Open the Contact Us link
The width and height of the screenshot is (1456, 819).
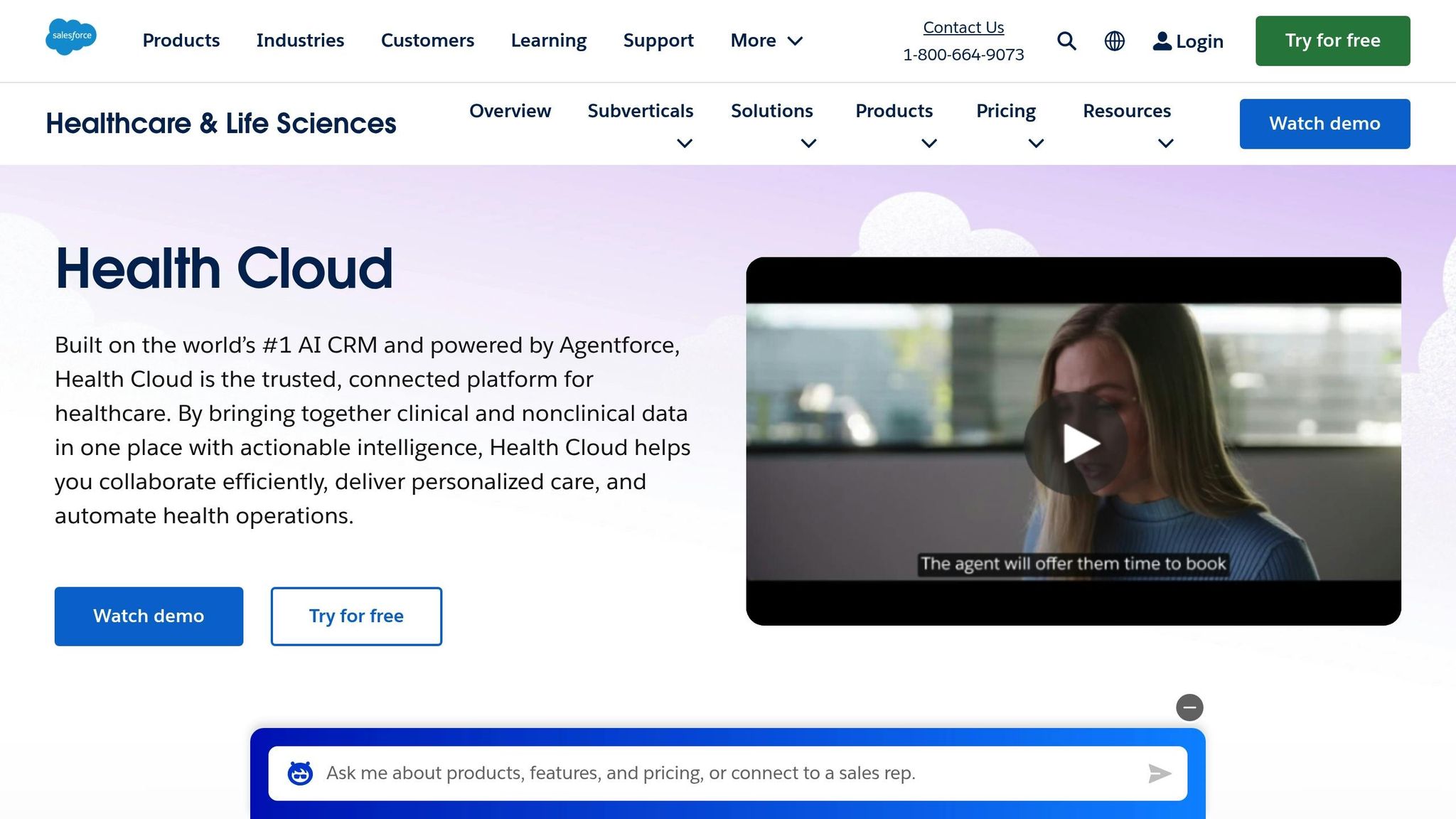(x=963, y=27)
